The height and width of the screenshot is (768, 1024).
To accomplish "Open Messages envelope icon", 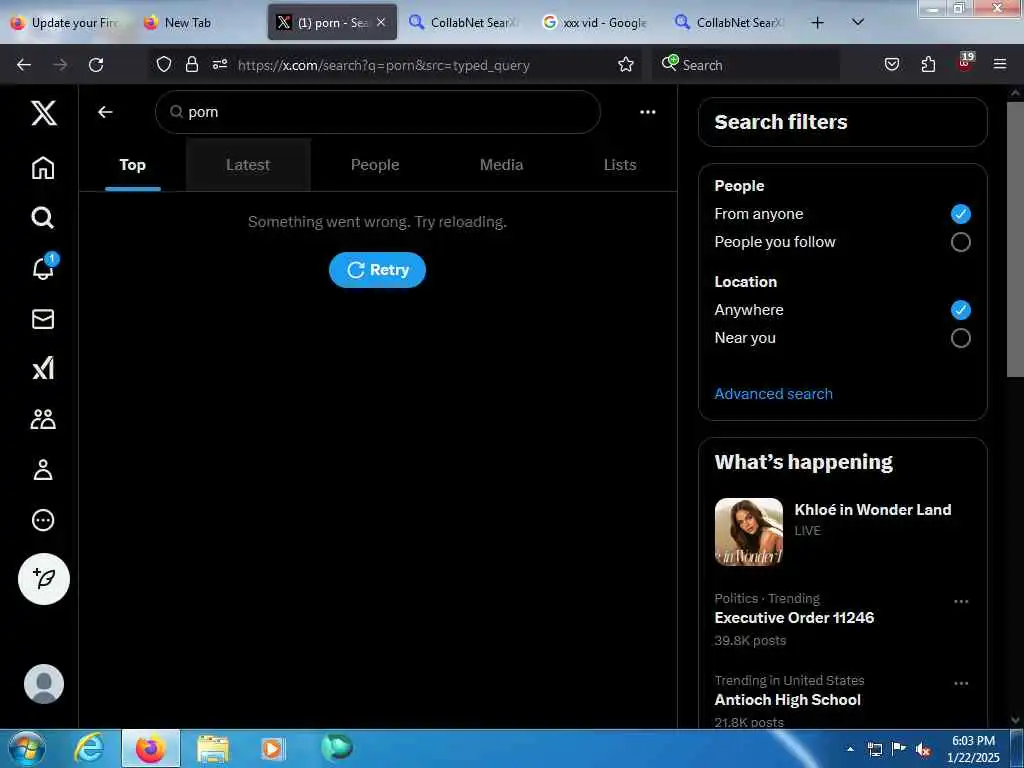I will tap(43, 319).
